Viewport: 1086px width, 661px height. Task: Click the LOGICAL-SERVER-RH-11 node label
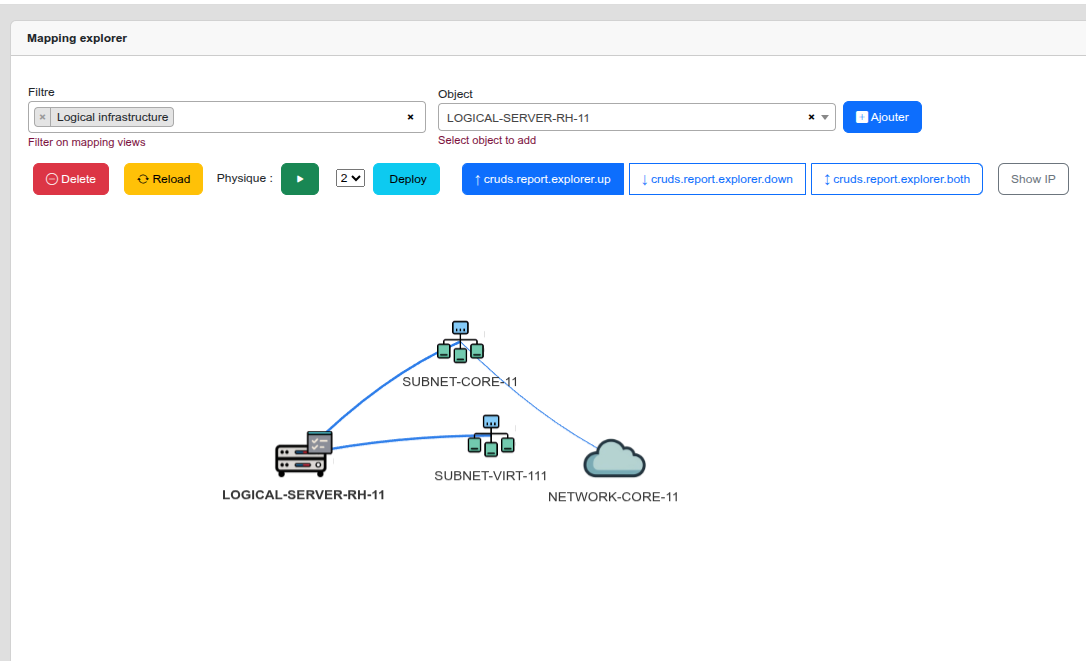tap(303, 494)
